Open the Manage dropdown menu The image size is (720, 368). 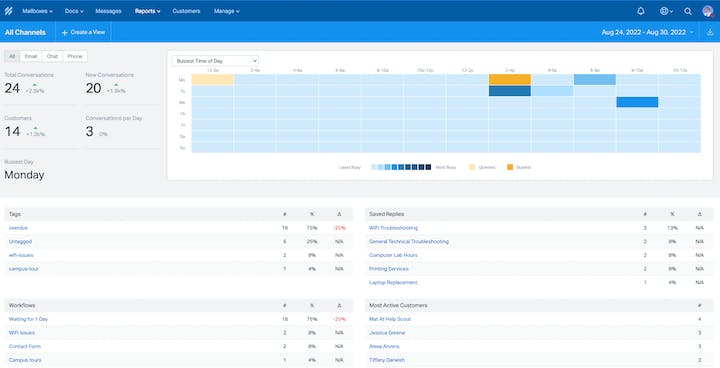pos(226,11)
